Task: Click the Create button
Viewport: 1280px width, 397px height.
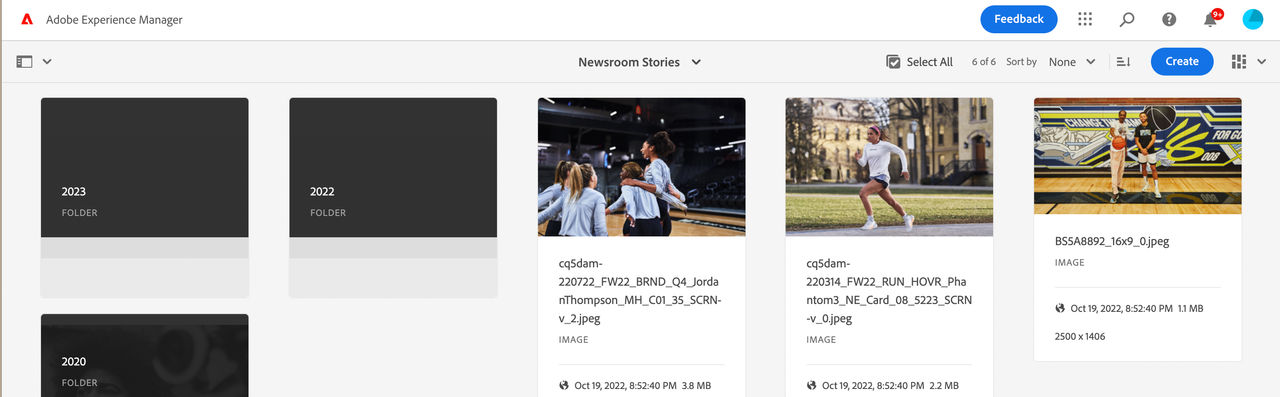Action: pyautogui.click(x=1182, y=61)
